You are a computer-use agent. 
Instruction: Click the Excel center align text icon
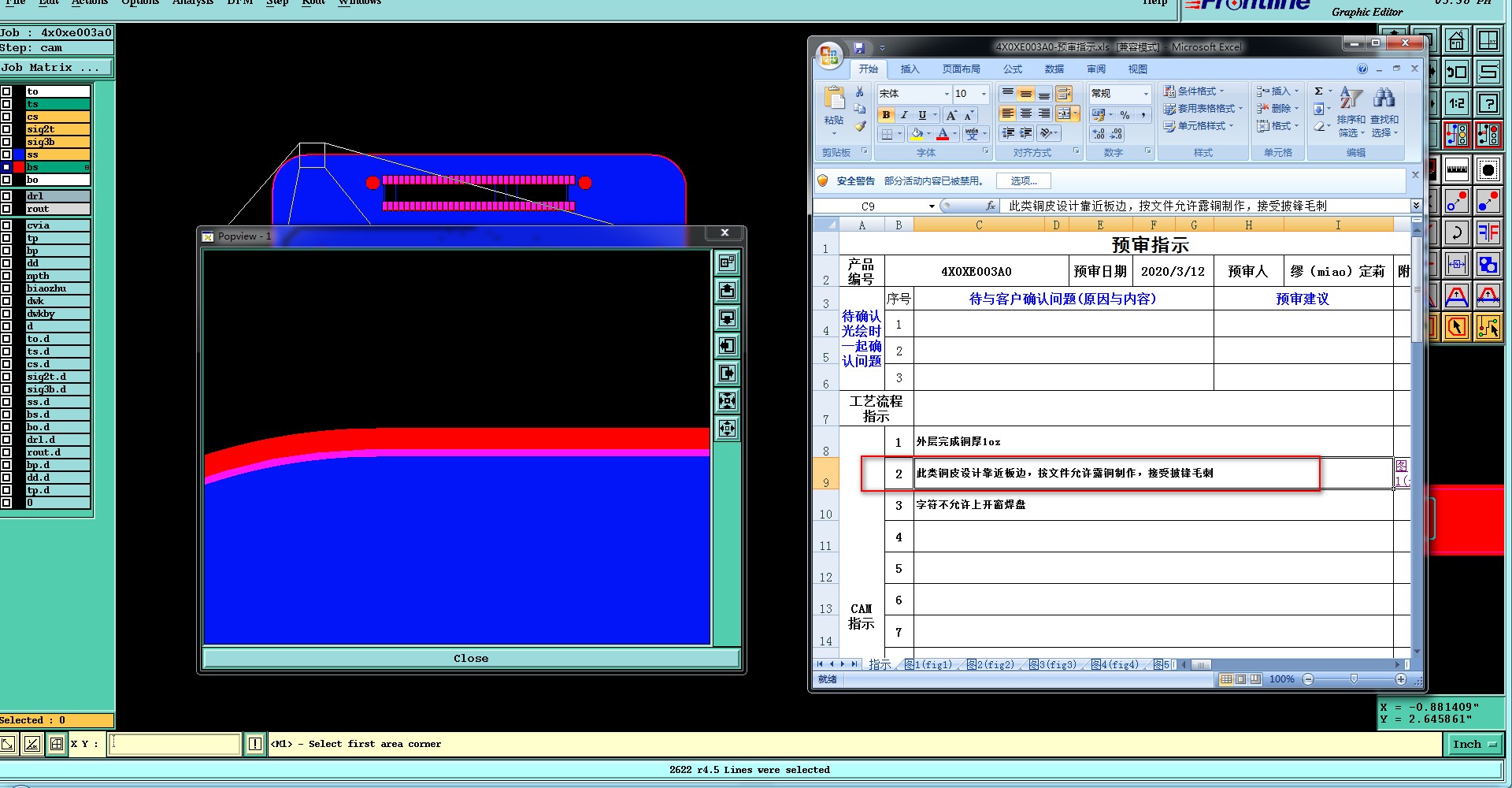click(x=1025, y=113)
